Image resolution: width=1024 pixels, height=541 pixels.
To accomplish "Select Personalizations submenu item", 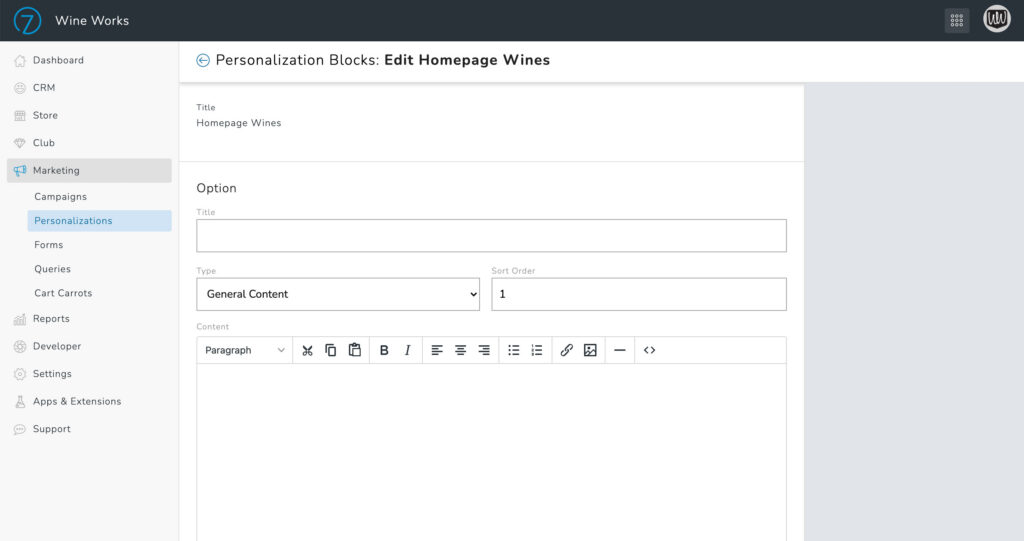I will pos(99,221).
